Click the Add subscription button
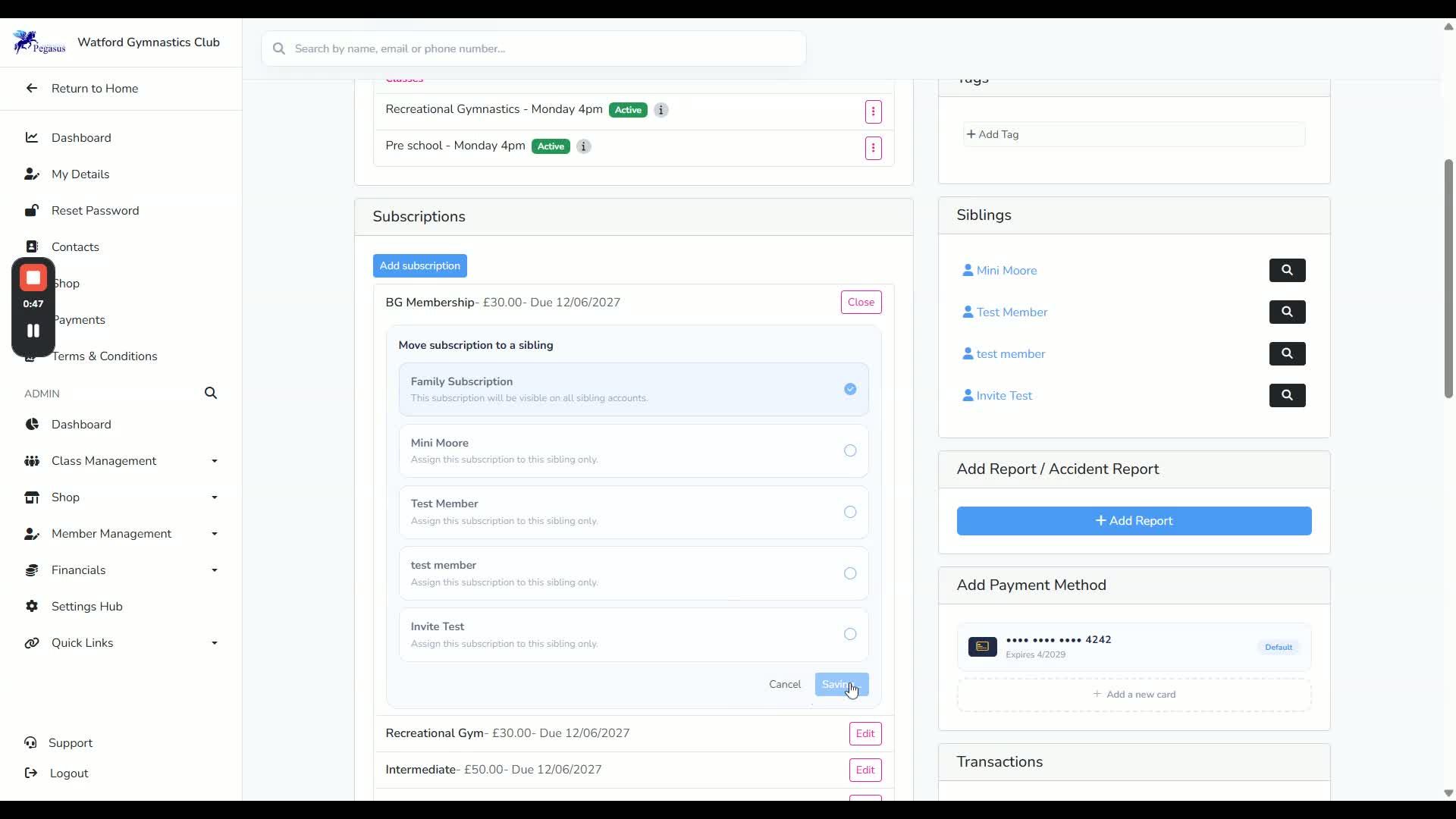The image size is (1456, 819). [420, 265]
